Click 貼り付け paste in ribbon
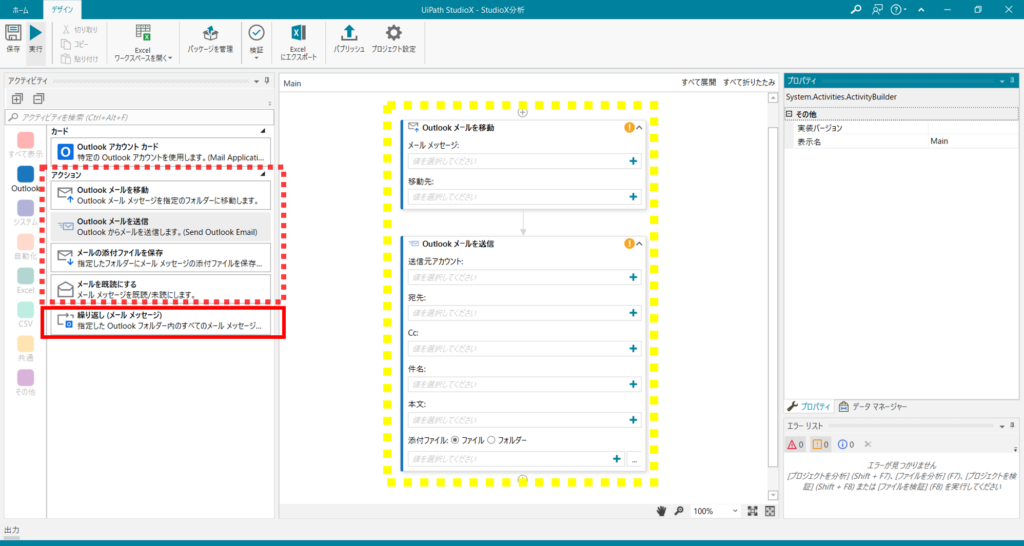Screen dimensions: 1024x546 pos(80,59)
